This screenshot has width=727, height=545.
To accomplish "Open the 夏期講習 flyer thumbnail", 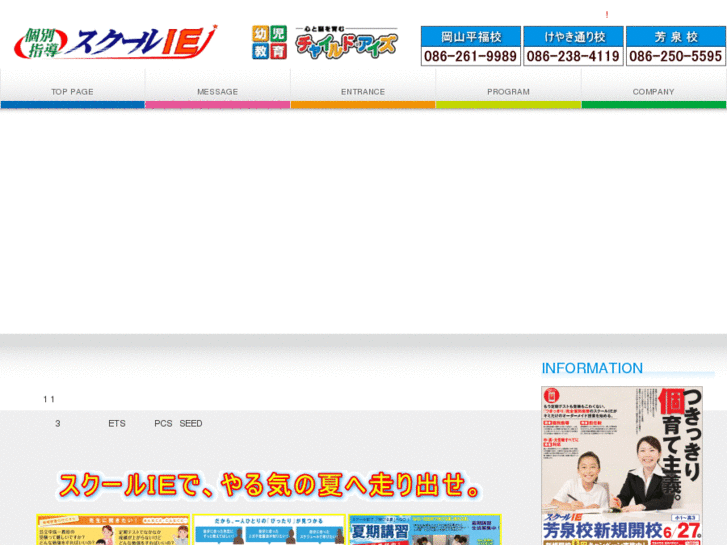I will (425, 529).
